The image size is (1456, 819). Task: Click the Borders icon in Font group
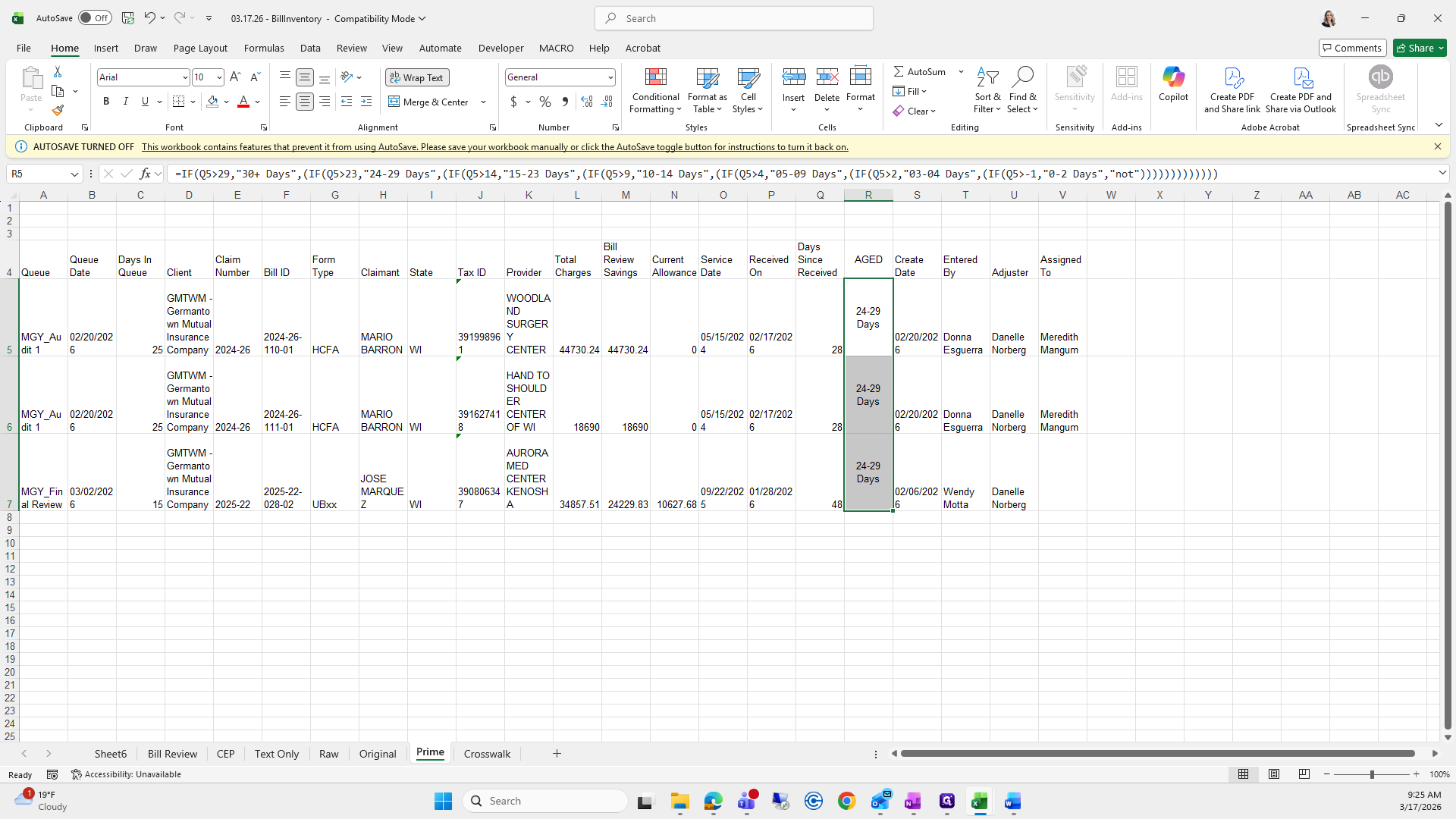[x=178, y=102]
